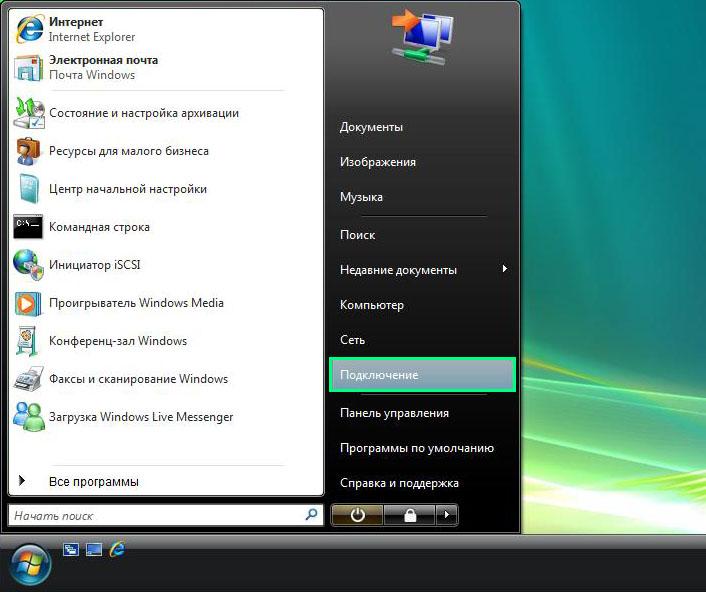The image size is (706, 592).
Task: Click the Начать поиск search field
Action: 155,515
